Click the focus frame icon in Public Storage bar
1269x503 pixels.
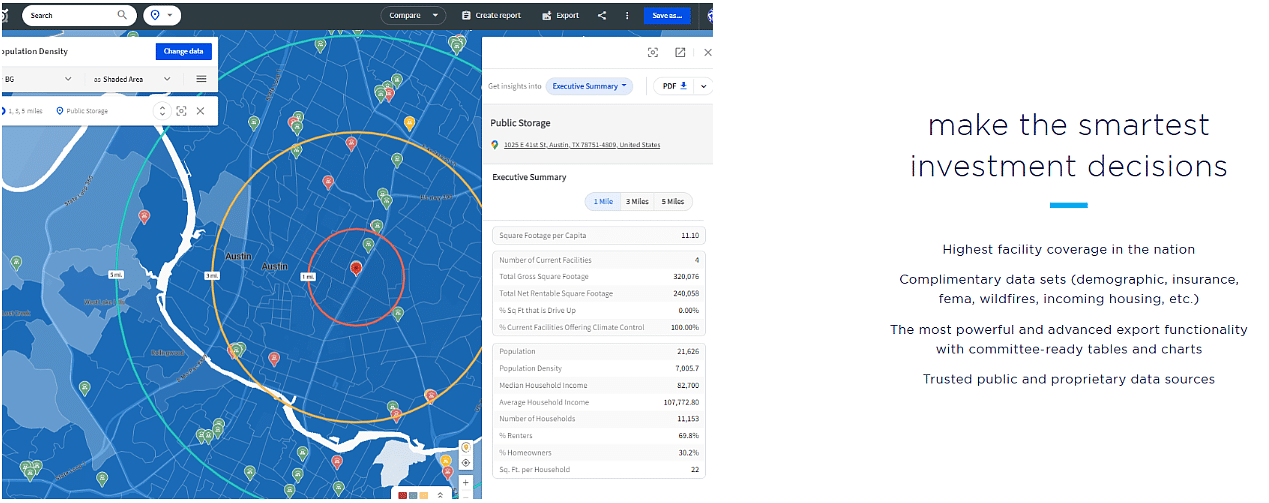[181, 111]
